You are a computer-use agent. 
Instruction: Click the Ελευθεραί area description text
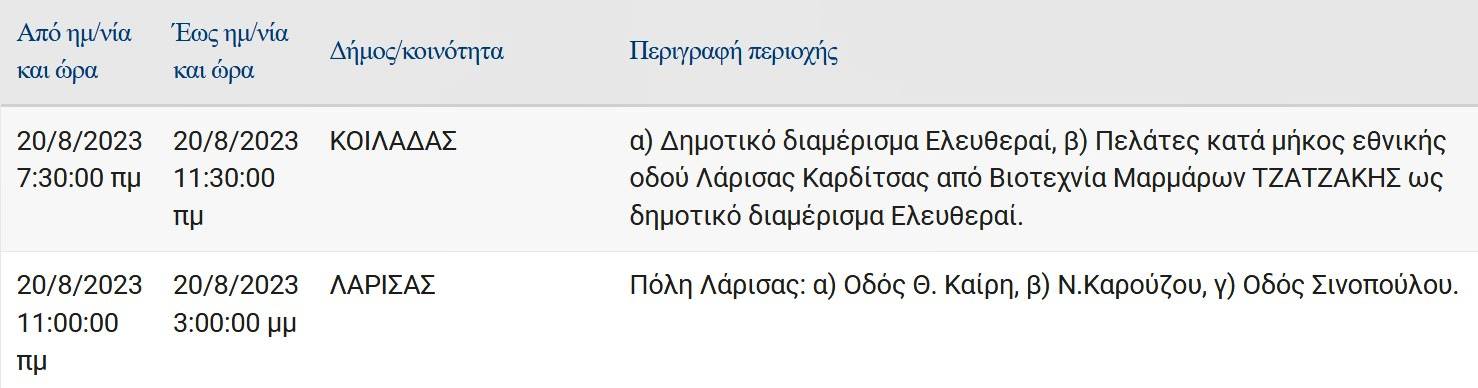coord(1038,179)
